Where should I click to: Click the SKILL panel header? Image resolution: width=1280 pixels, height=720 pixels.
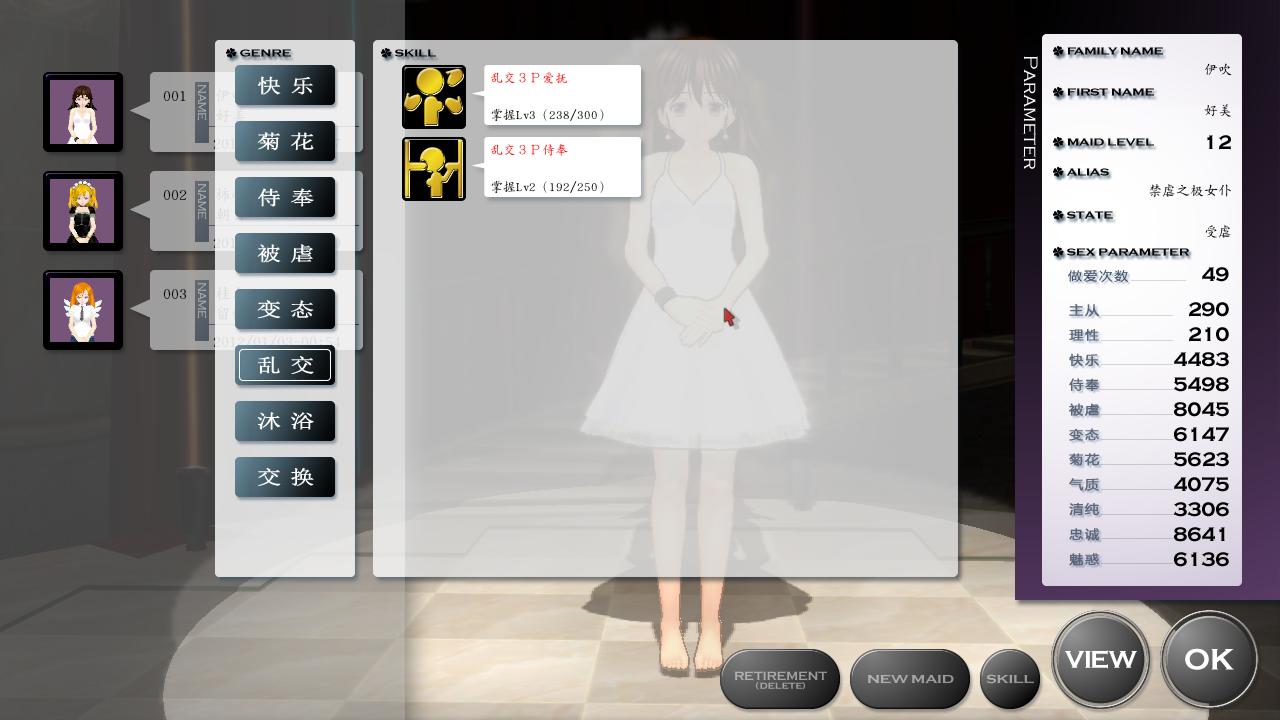409,53
